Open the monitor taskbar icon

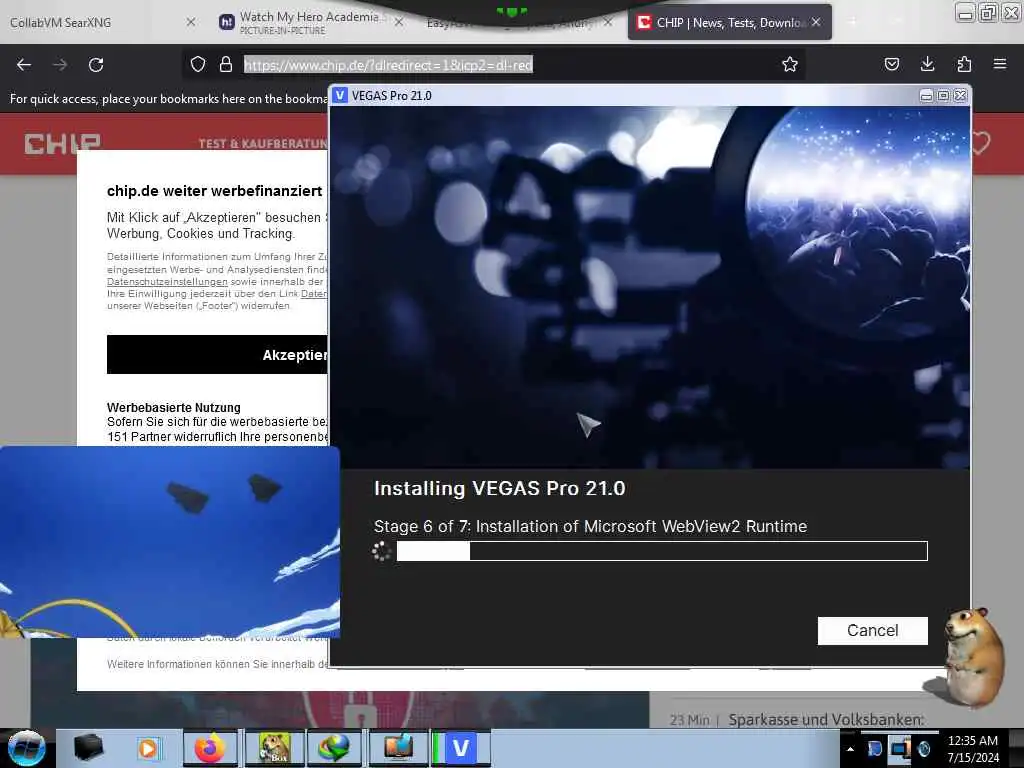click(x=398, y=748)
